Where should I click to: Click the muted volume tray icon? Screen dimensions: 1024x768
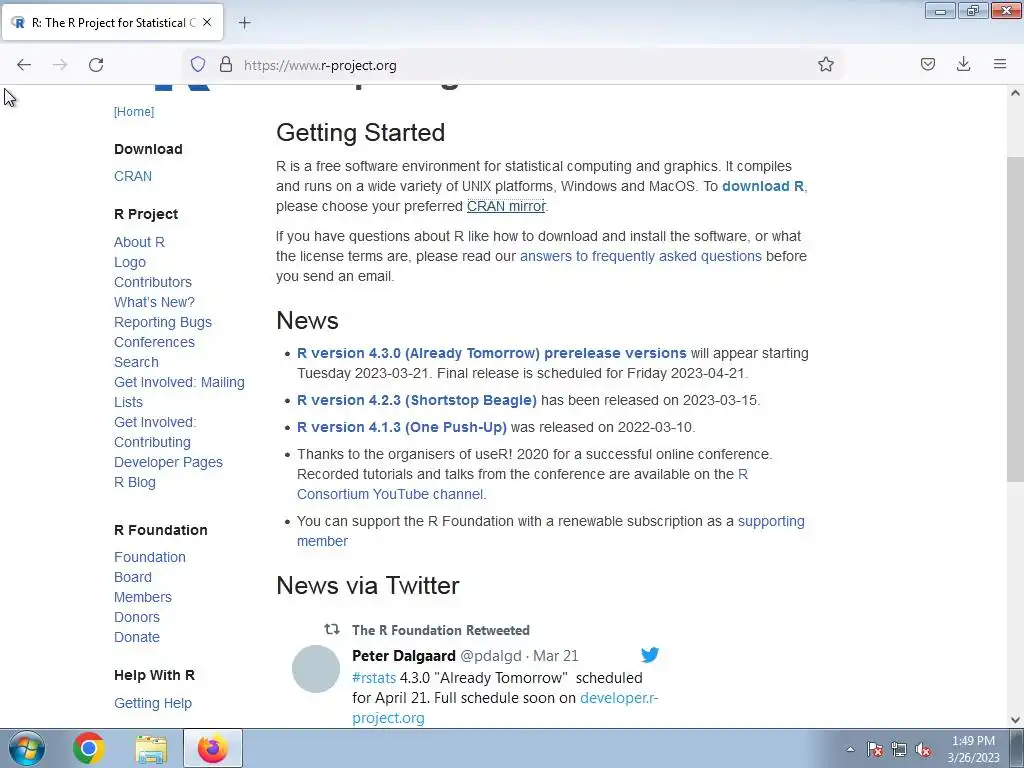[923, 749]
